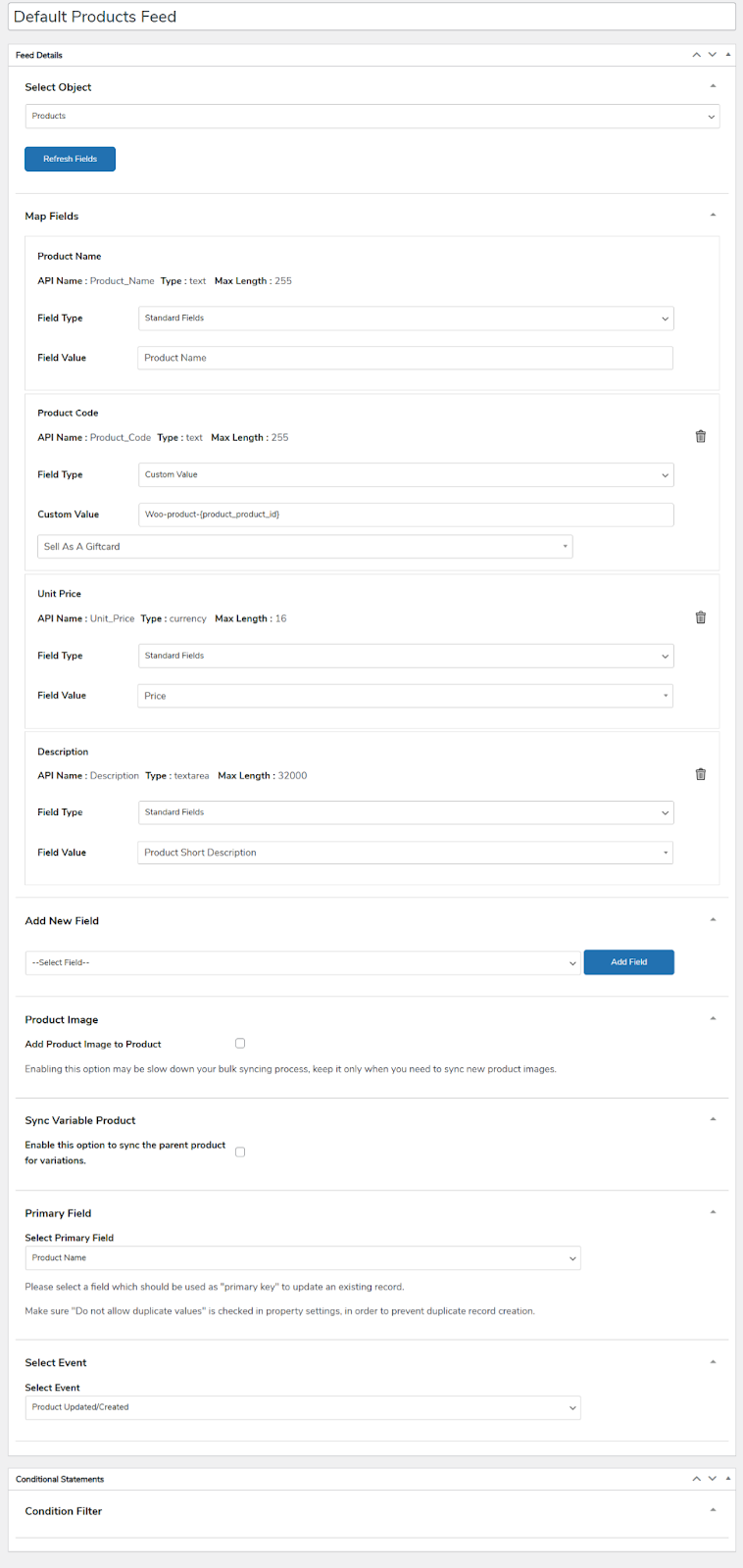Click the Add Field button

tap(628, 962)
